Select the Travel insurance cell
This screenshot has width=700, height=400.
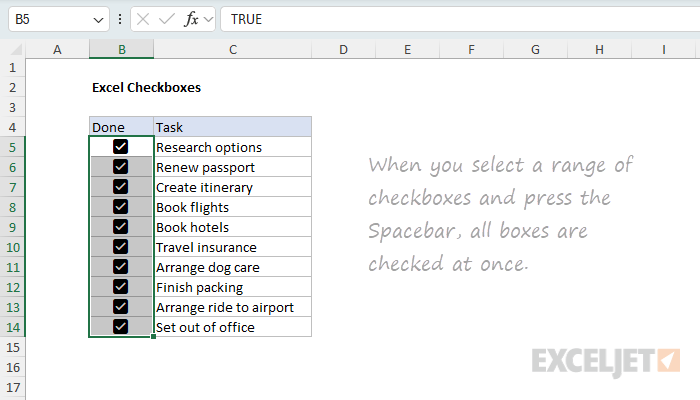(233, 247)
